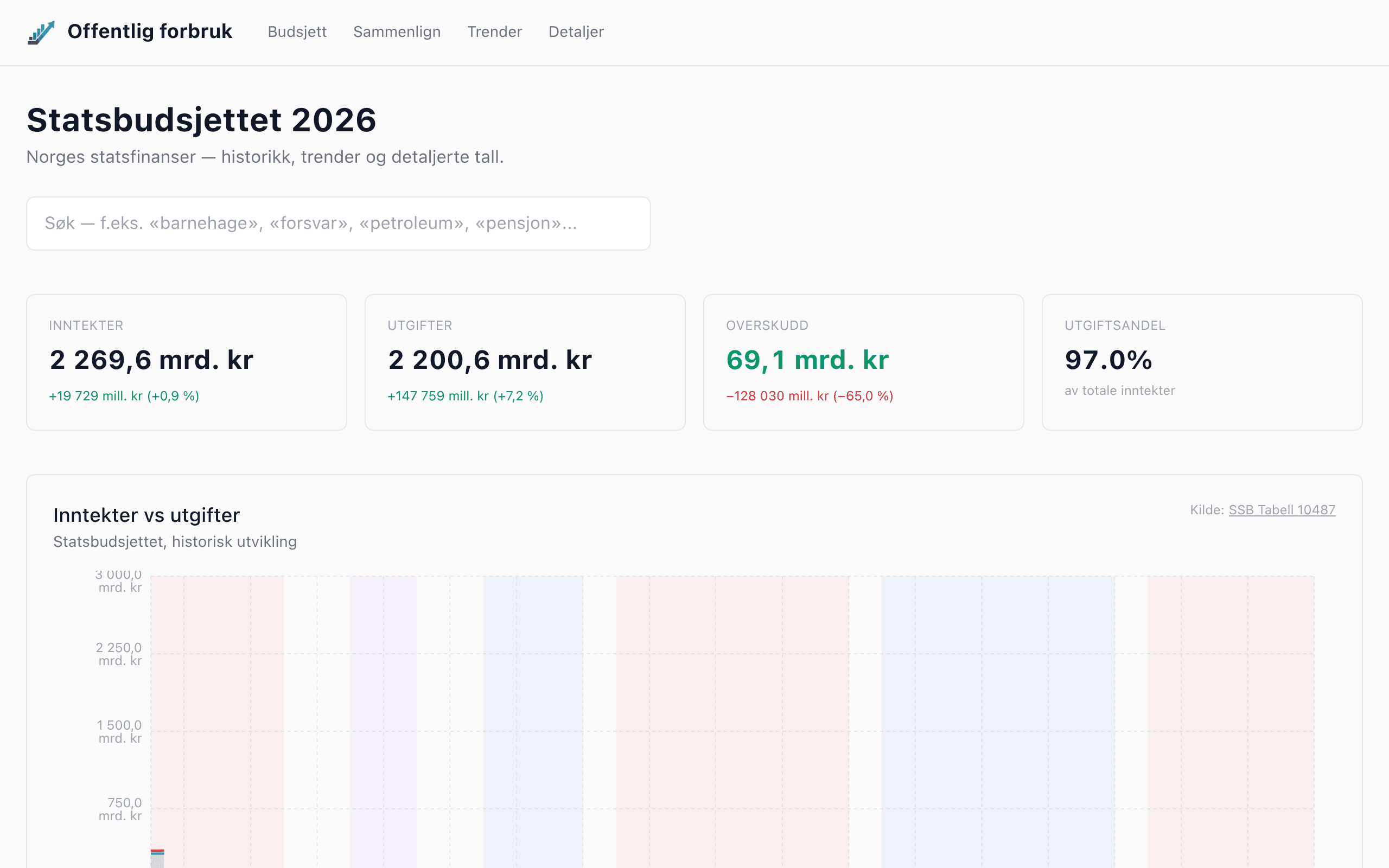
Task: Switch to the Trender section
Action: pyautogui.click(x=494, y=32)
